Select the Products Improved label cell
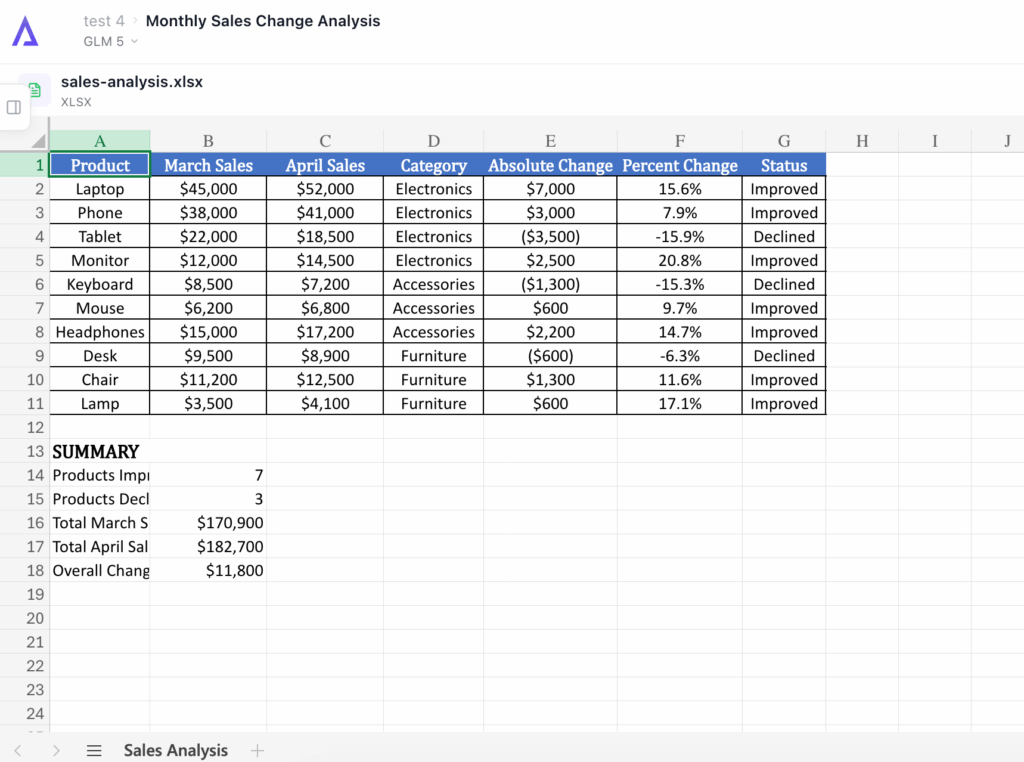 coord(100,475)
